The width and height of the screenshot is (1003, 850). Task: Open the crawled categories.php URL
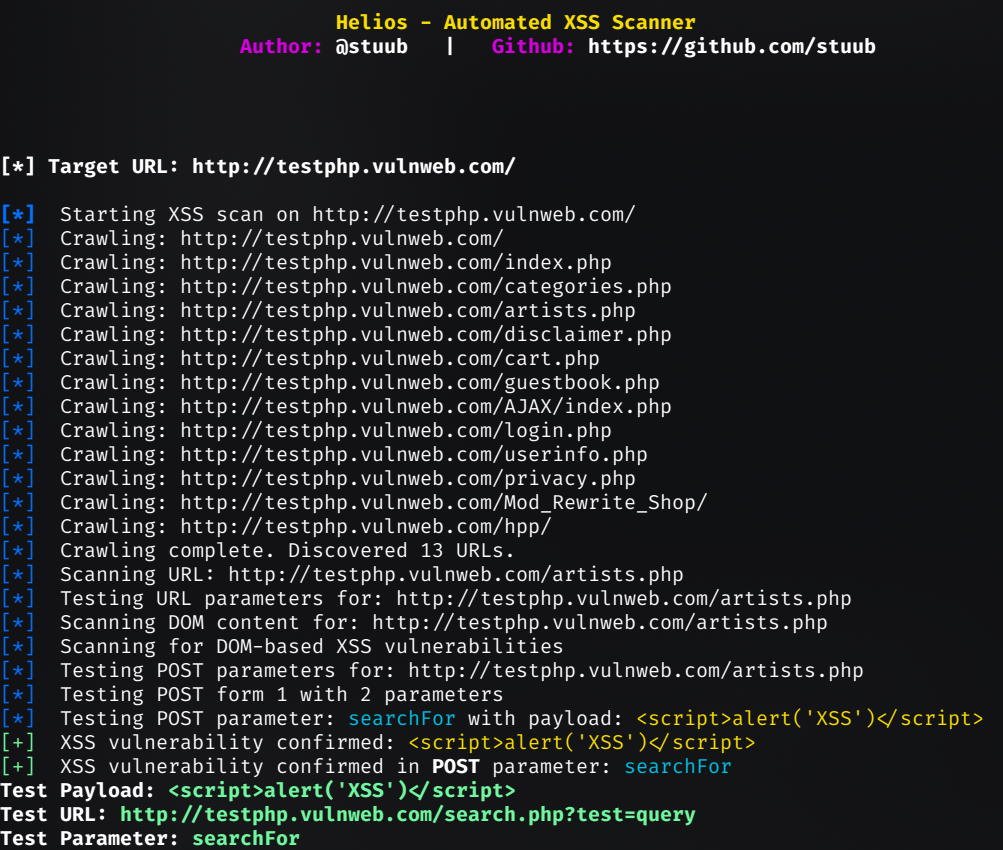[x=426, y=287]
